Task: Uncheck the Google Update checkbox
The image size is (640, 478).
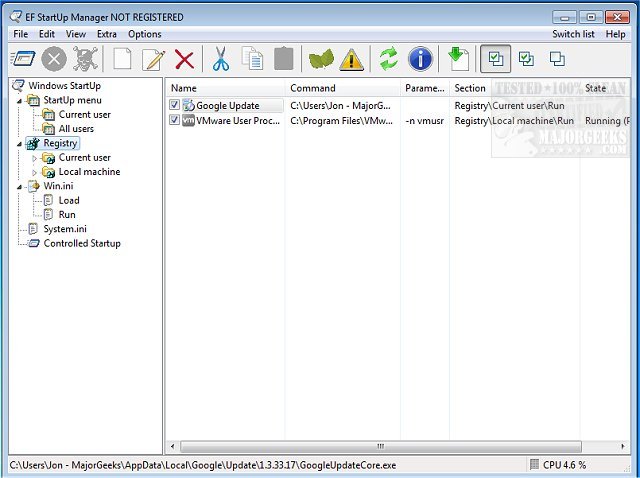Action: click(175, 105)
